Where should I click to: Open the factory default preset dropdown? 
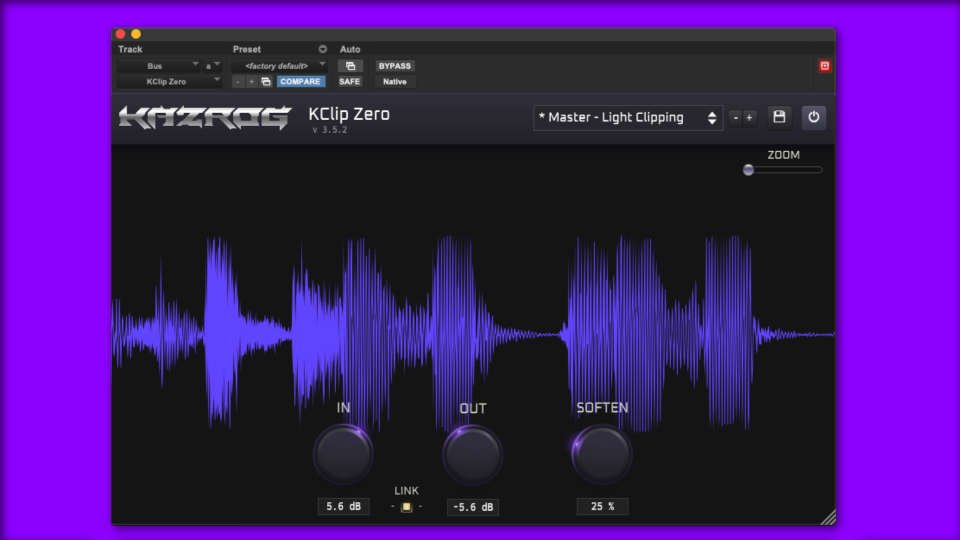point(279,66)
